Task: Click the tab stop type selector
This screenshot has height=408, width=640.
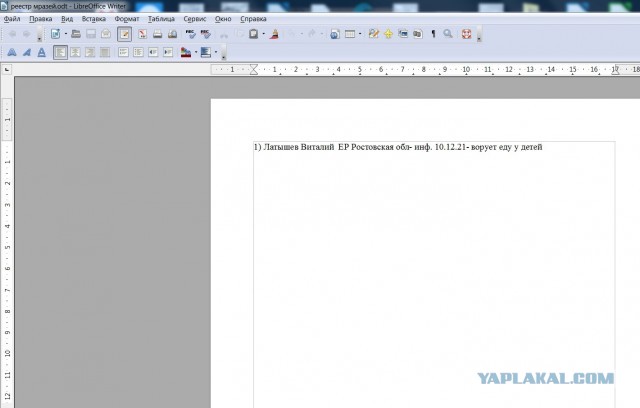Action: (7, 70)
